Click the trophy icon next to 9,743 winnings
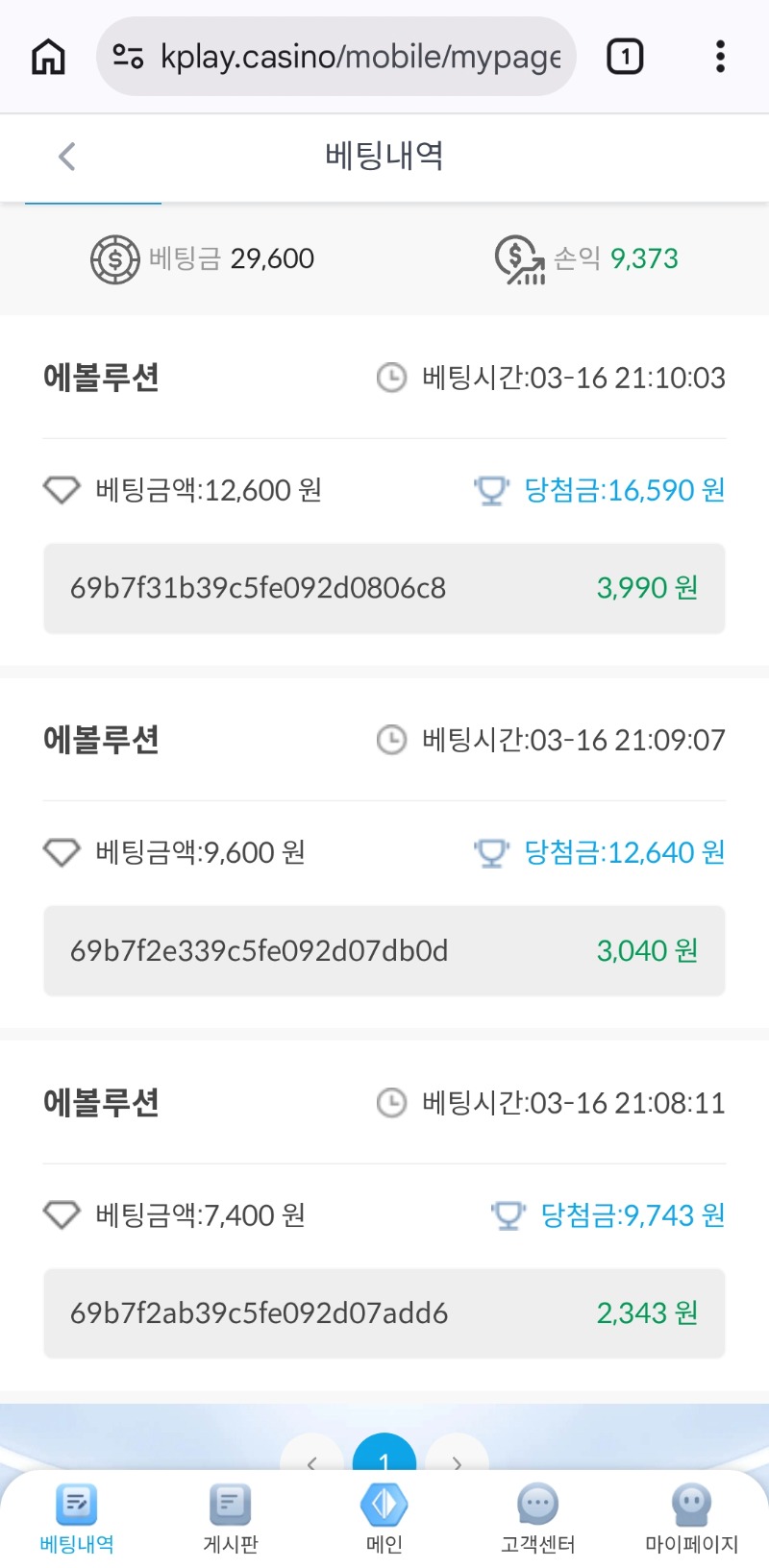769x1568 pixels. point(509,1215)
